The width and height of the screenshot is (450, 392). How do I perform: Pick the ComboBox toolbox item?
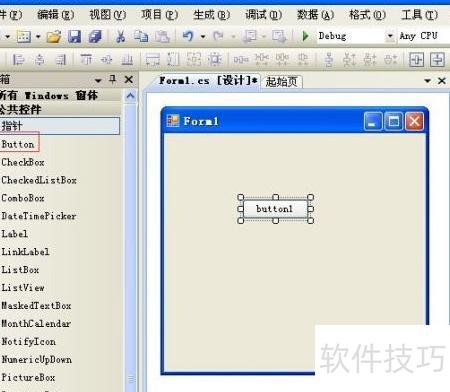pos(23,198)
